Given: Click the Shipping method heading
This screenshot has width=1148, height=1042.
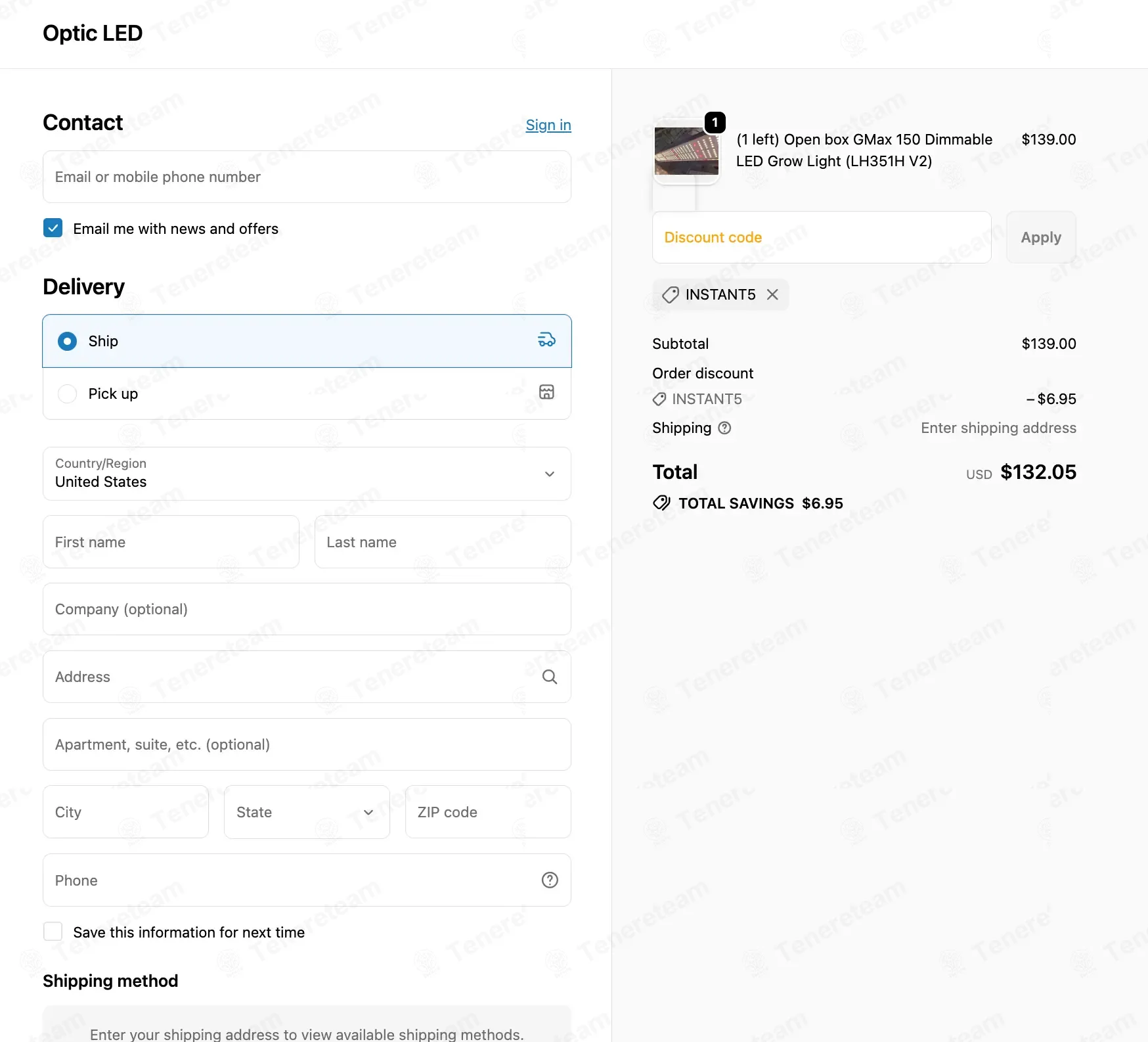Looking at the screenshot, I should click(110, 981).
